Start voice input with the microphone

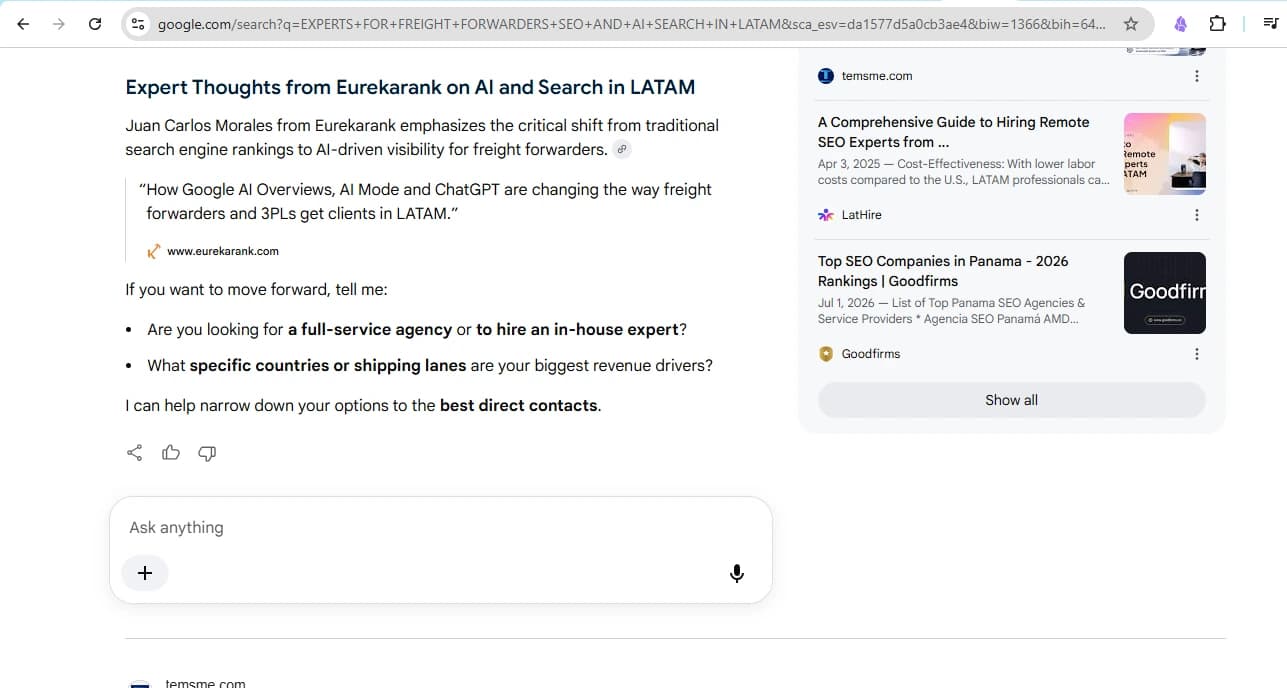point(737,573)
